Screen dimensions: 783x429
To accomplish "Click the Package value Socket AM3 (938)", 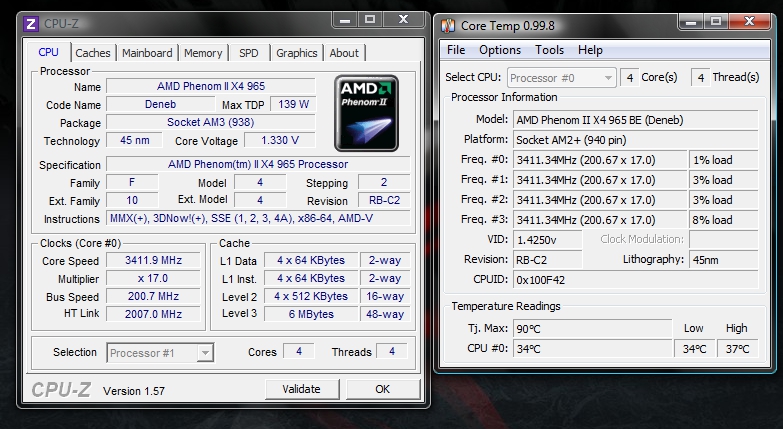I will (x=211, y=122).
